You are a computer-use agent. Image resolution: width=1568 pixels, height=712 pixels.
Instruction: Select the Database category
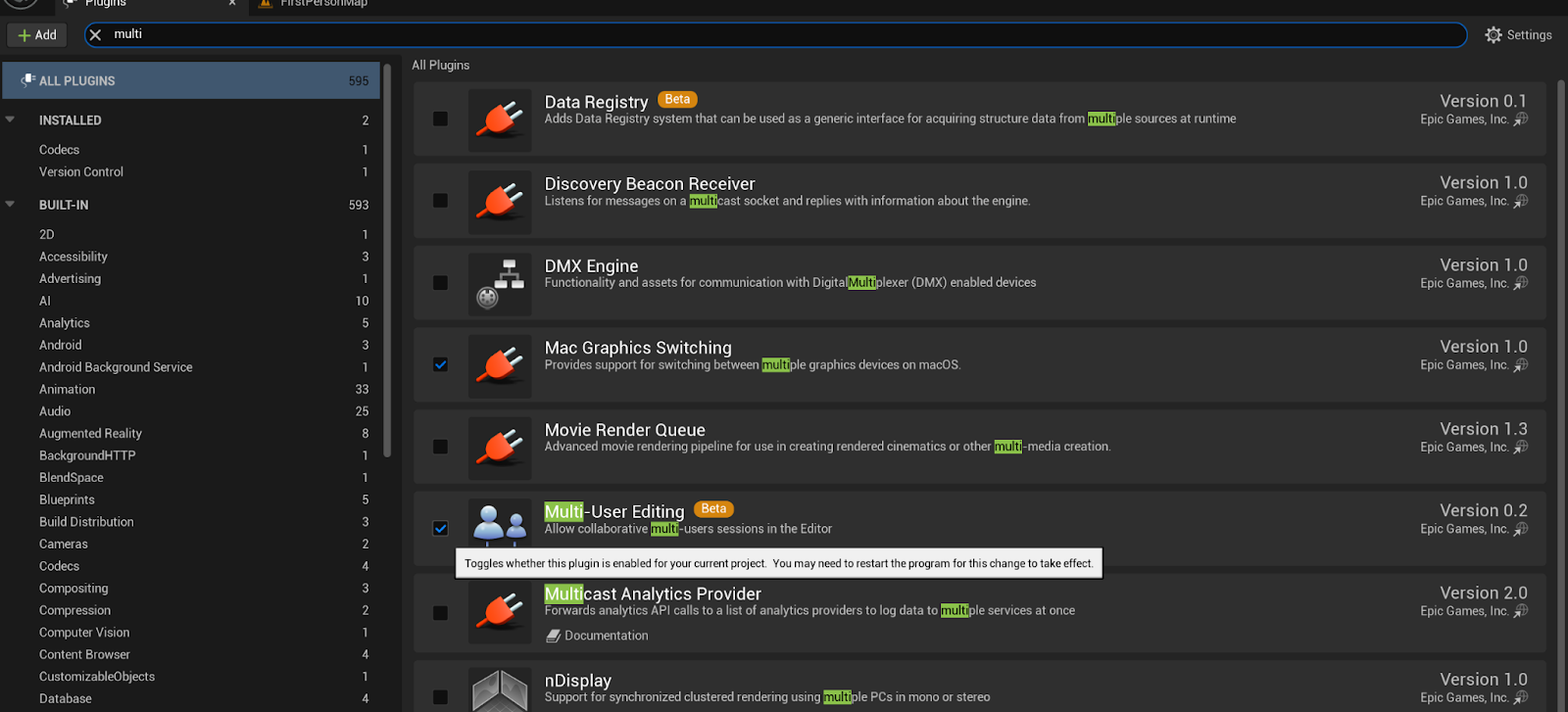191,698
